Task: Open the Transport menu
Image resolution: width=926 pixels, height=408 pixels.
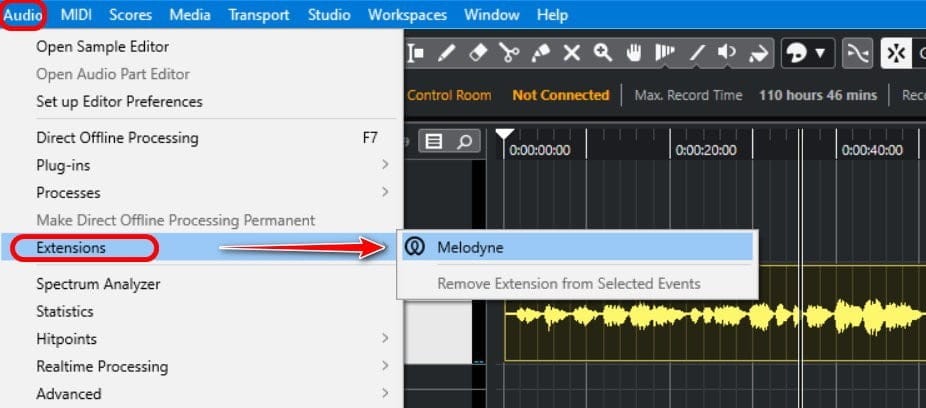Action: 259,15
